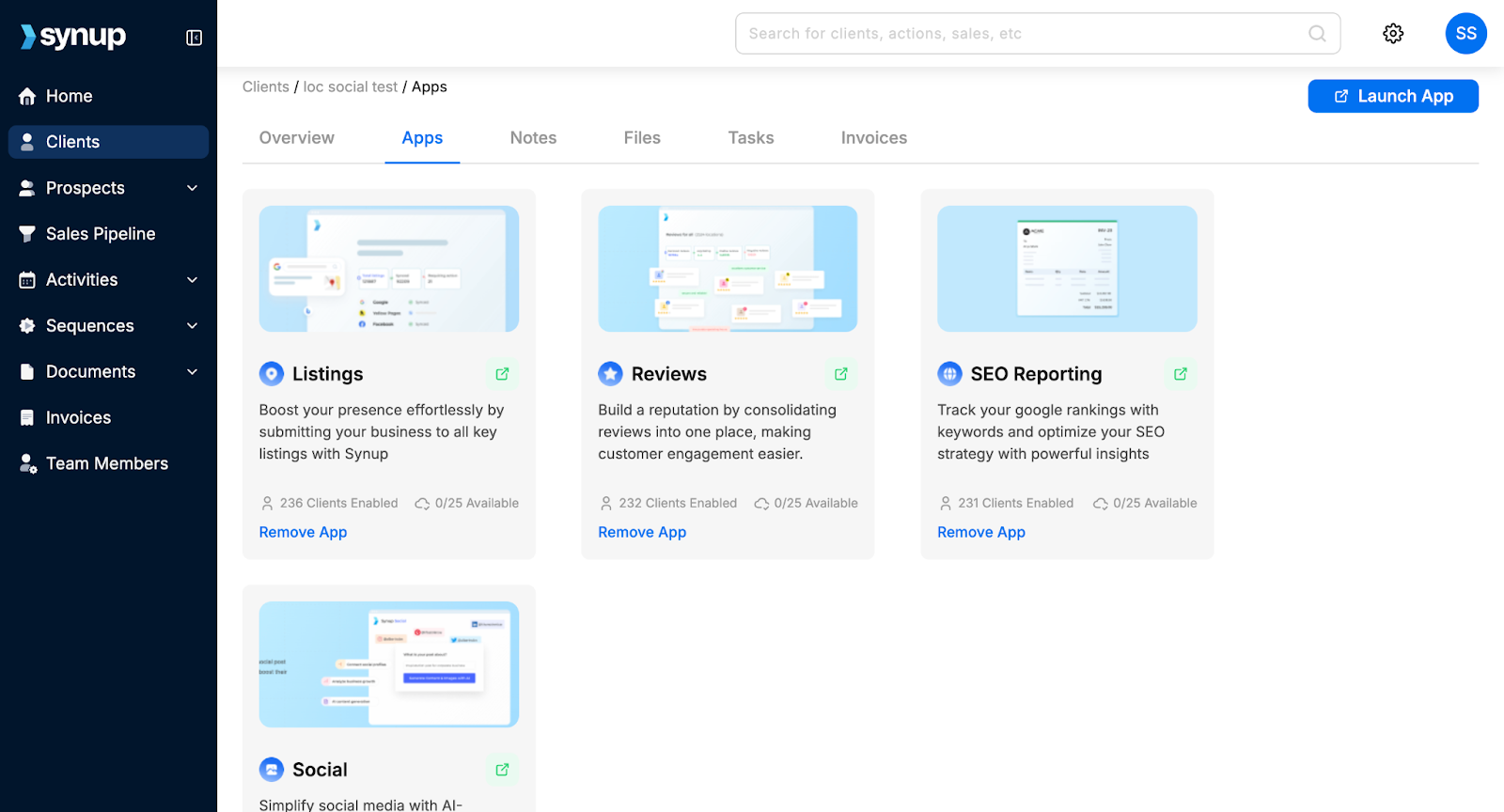The image size is (1504, 812).
Task: Open settings gear icon
Action: click(x=1393, y=34)
